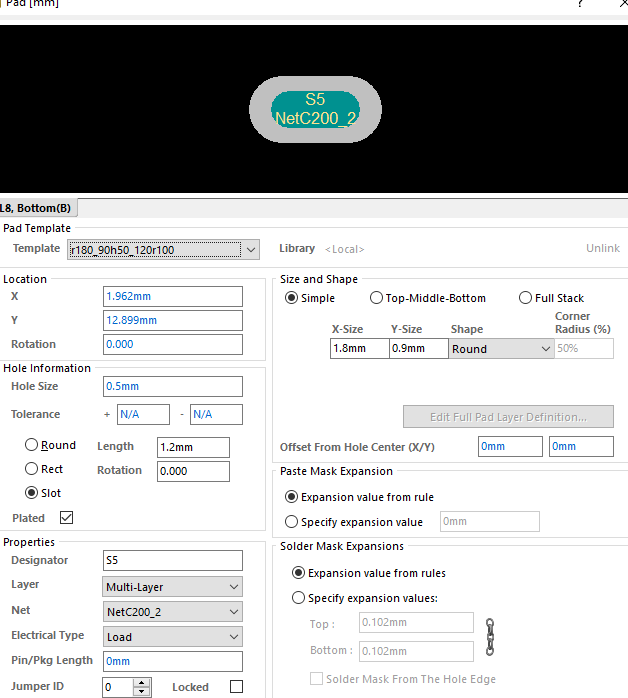This screenshot has height=698, width=628.
Task: Click the slot Length field
Action: (193, 447)
